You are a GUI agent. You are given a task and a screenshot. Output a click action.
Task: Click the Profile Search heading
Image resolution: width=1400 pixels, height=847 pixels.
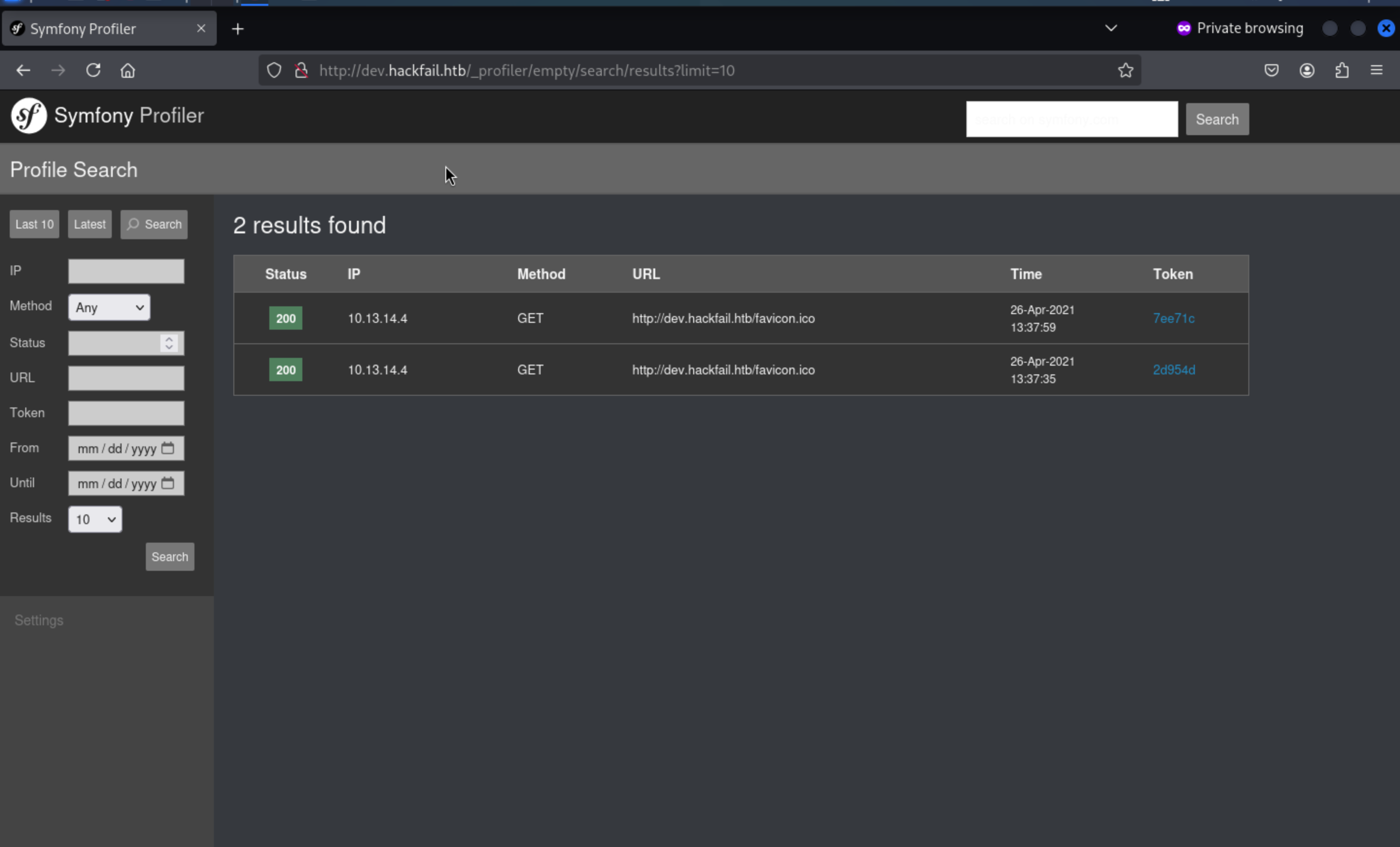[74, 169]
